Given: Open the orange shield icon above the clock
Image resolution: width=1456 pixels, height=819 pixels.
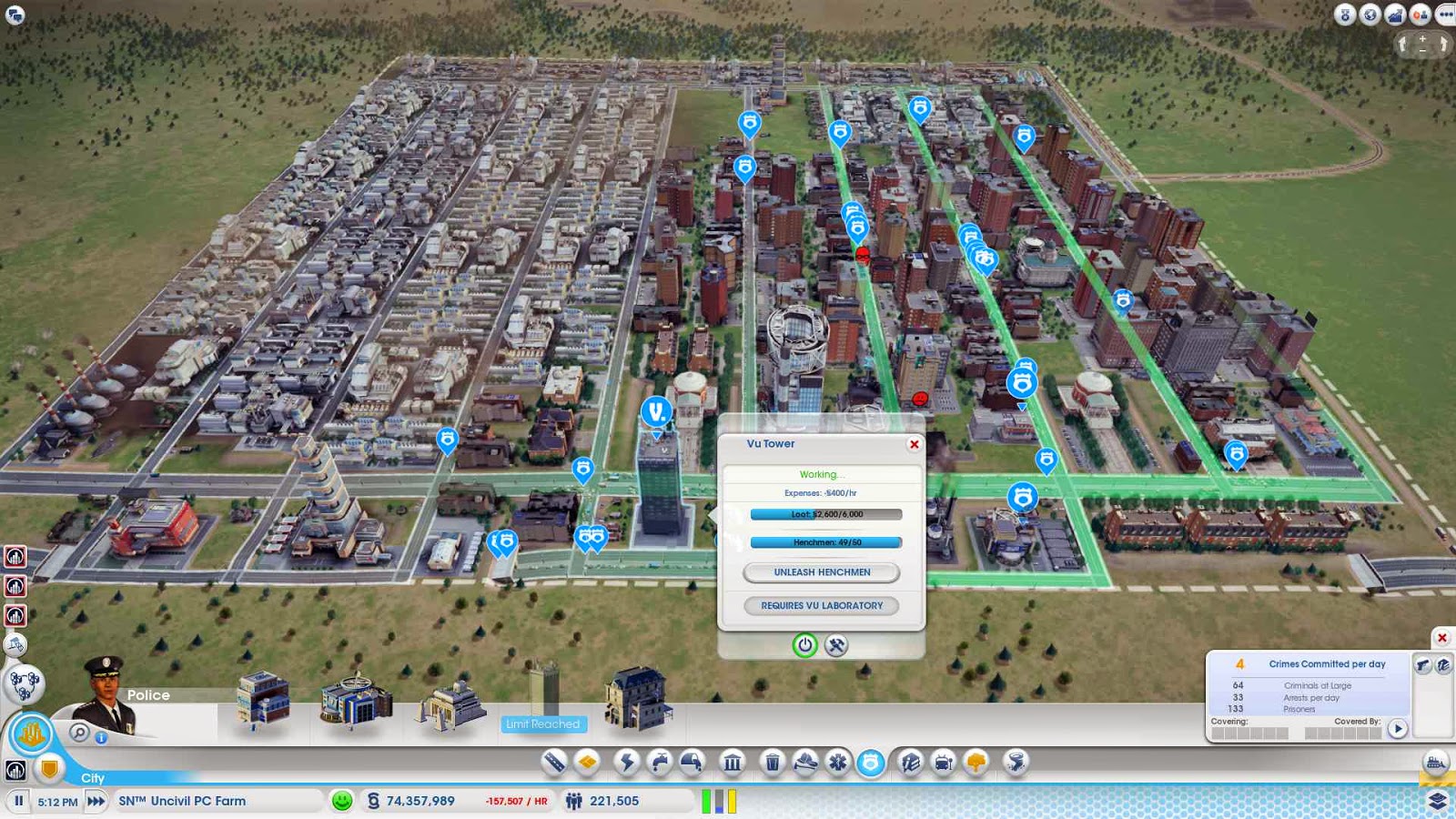Looking at the screenshot, I should [50, 770].
